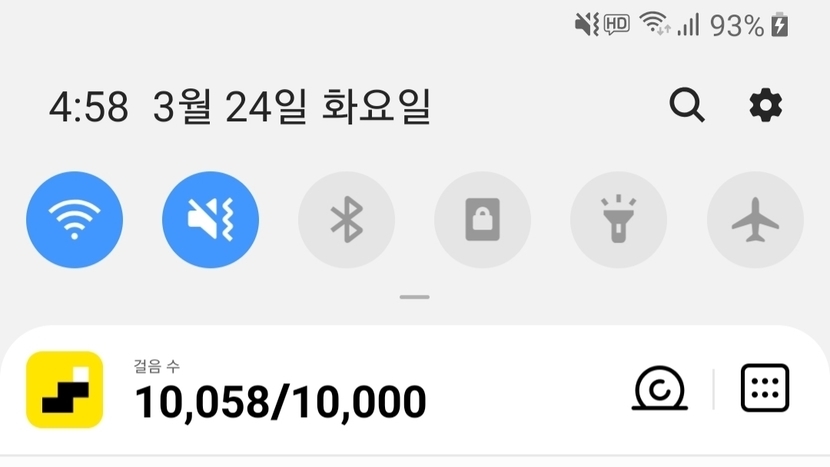Tap the 걸음 수 label
The height and width of the screenshot is (467, 830).
157,366
